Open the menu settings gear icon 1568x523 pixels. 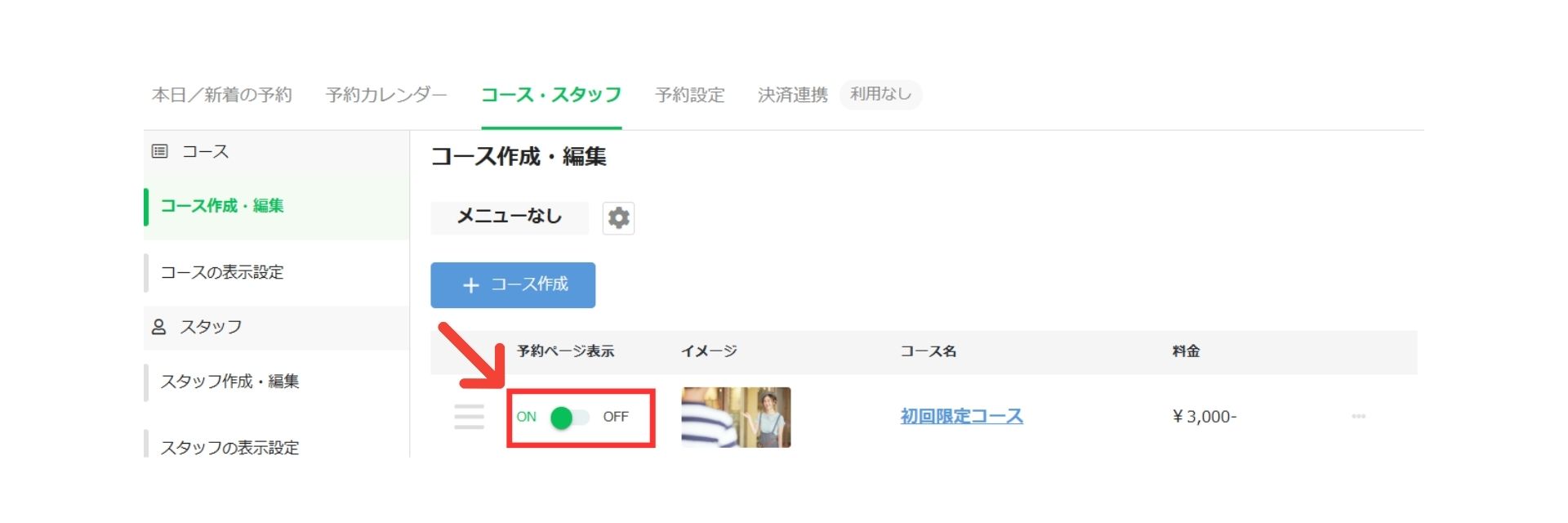point(618,218)
